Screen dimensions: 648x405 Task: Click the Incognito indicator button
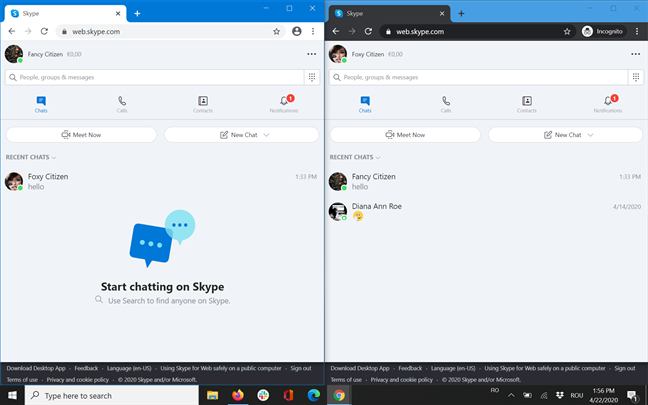604,31
